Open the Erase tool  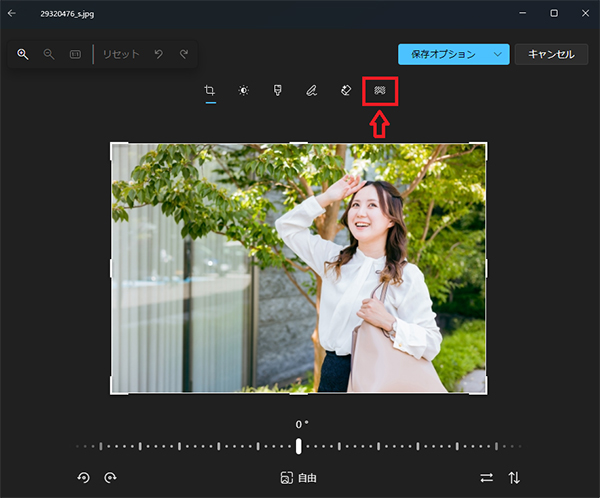point(345,91)
